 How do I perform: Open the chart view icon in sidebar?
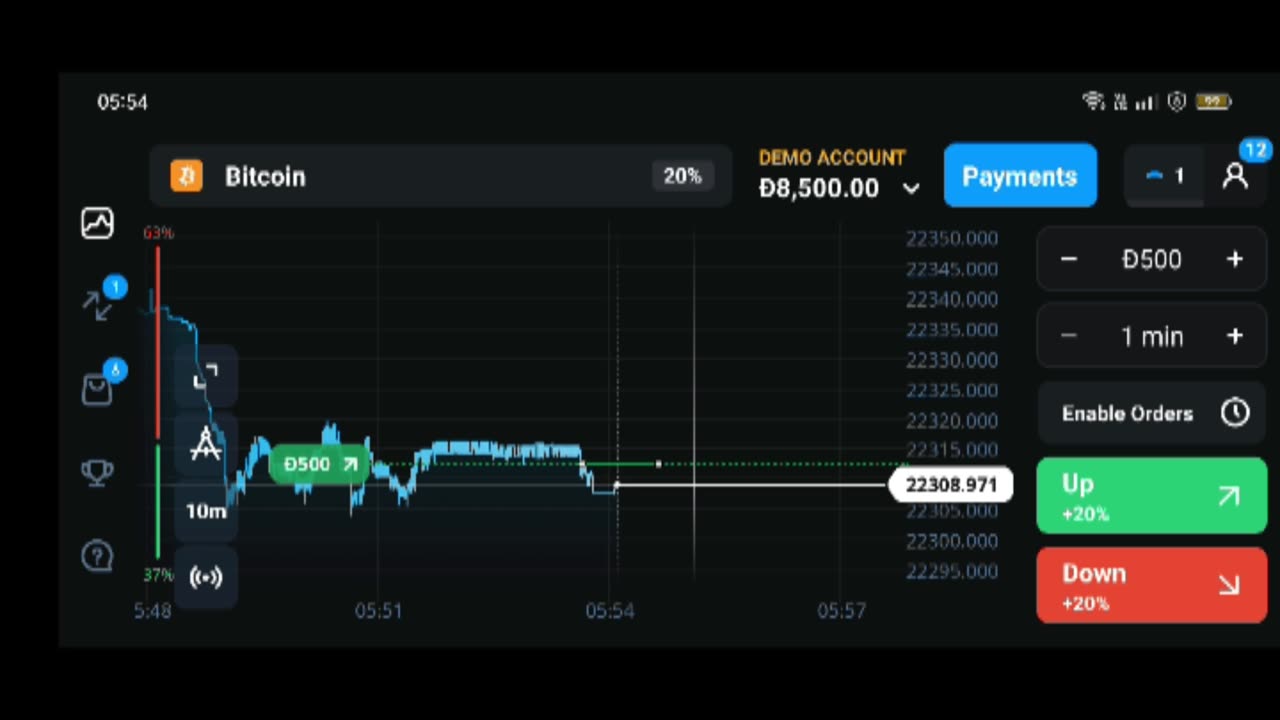[97, 223]
